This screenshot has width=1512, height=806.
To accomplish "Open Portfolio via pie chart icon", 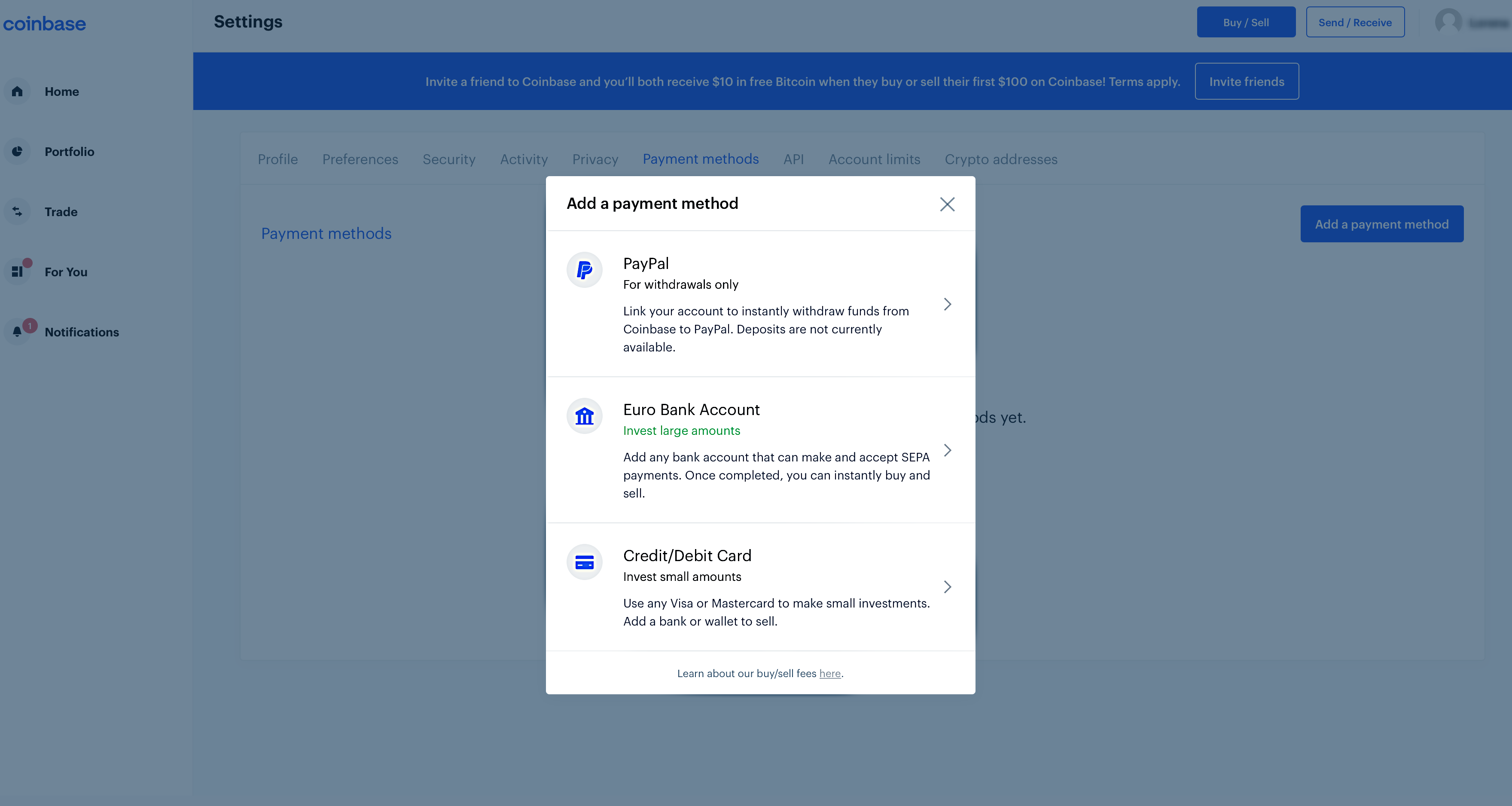I will pyautogui.click(x=17, y=152).
